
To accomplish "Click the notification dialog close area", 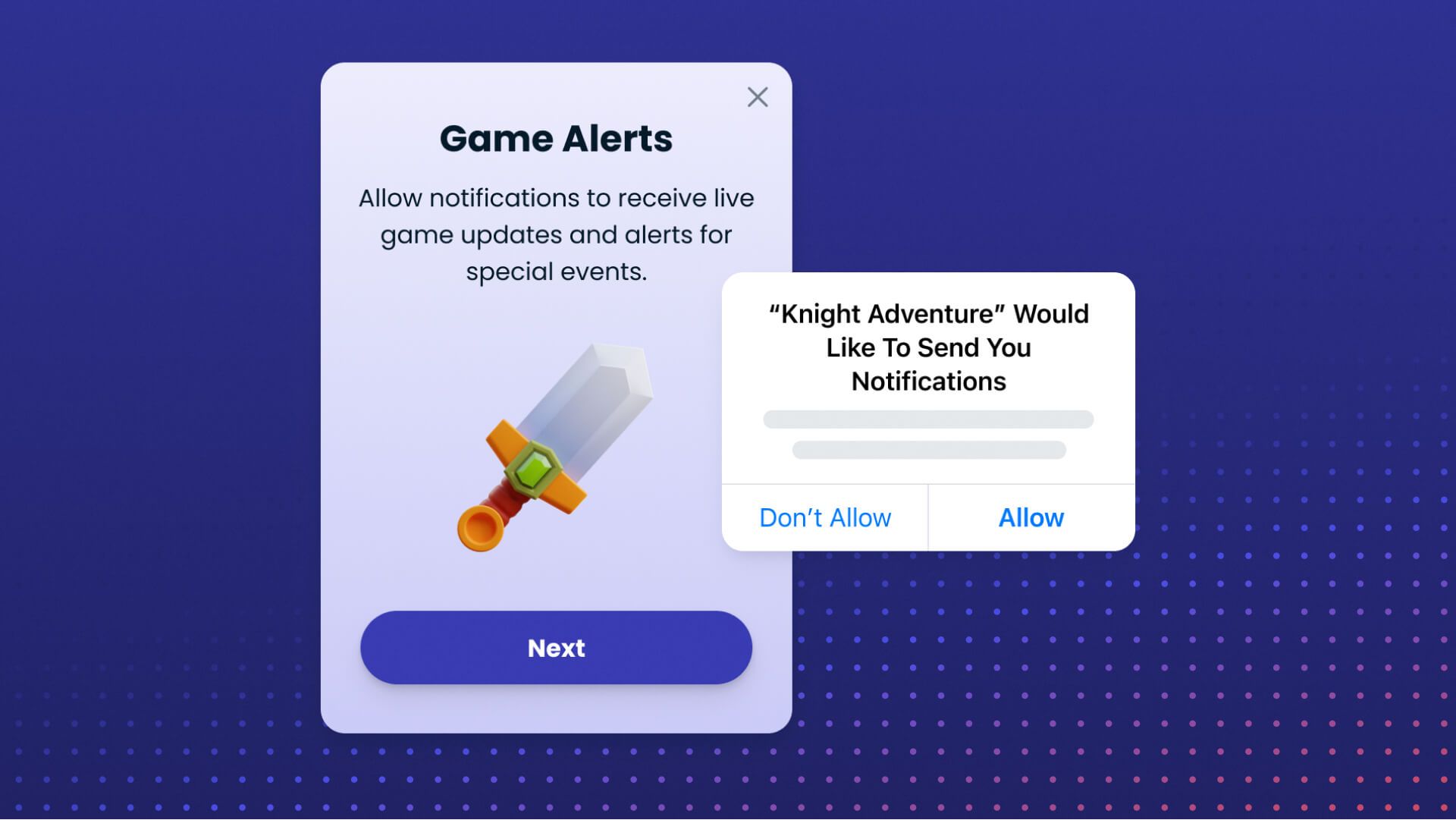I will coord(757,97).
